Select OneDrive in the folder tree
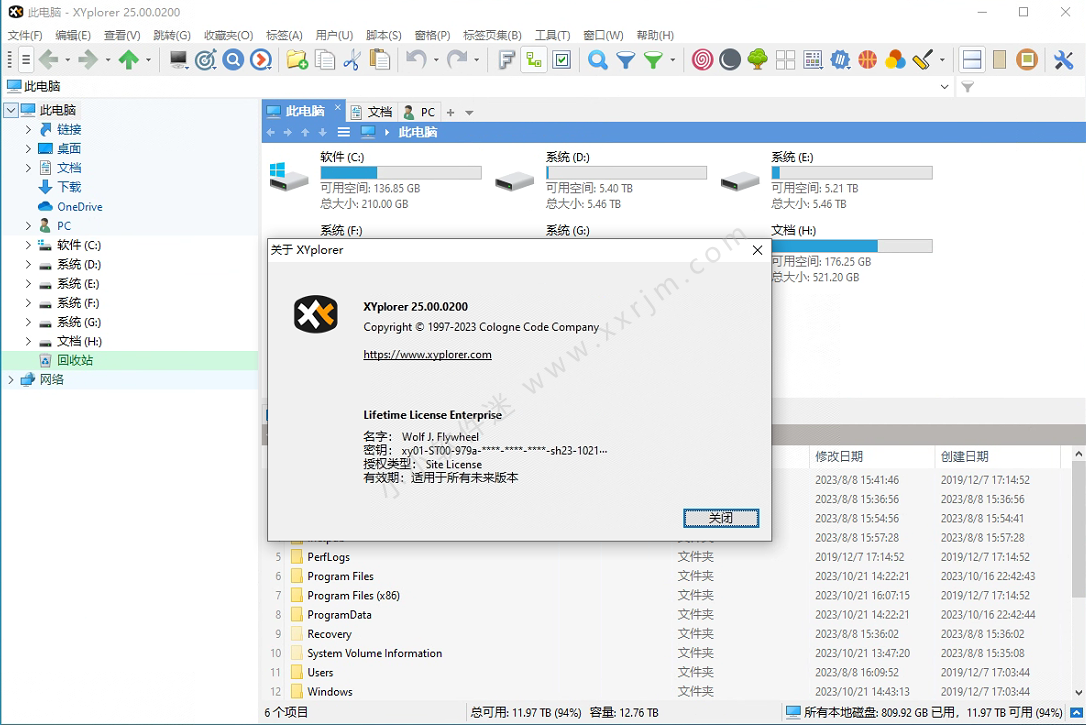The width and height of the screenshot is (1086, 725). (x=80, y=206)
